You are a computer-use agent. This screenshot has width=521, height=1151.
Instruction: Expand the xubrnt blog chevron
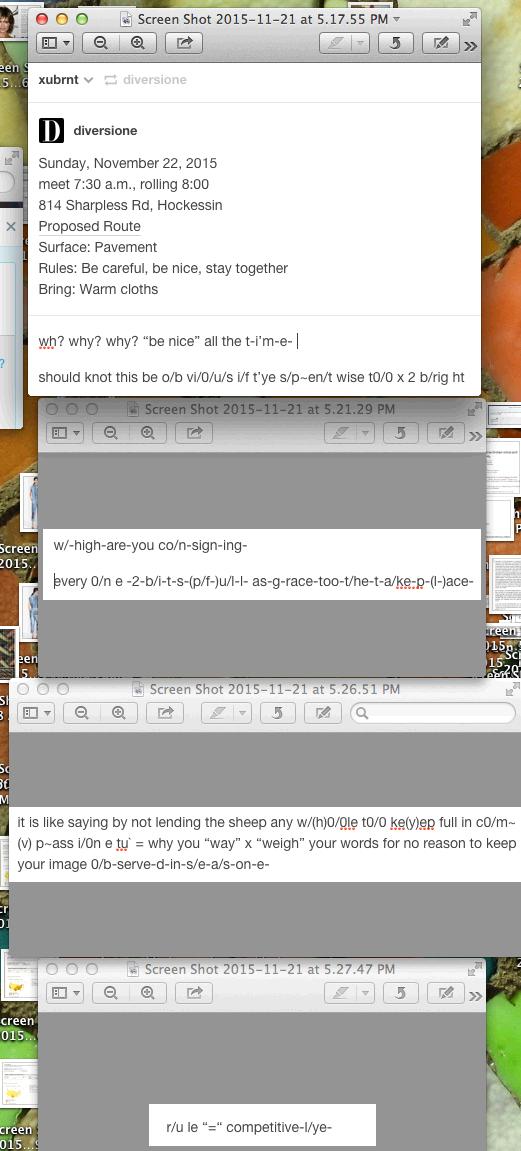(89, 80)
